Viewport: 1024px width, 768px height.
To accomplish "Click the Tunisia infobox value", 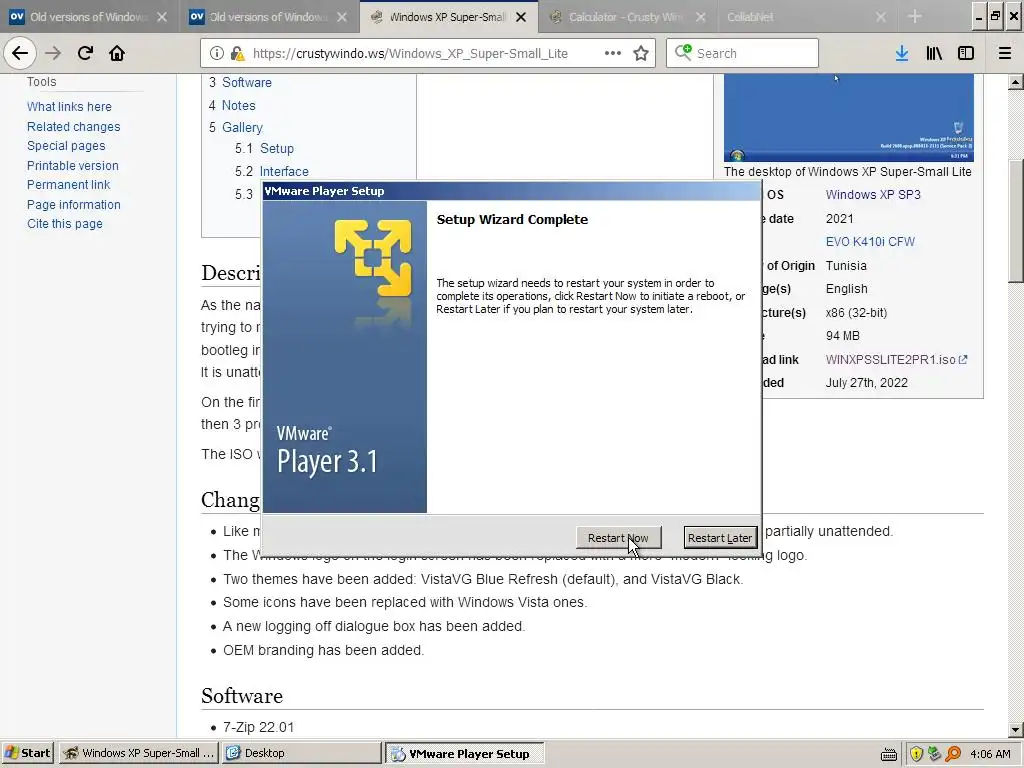I will [846, 266].
